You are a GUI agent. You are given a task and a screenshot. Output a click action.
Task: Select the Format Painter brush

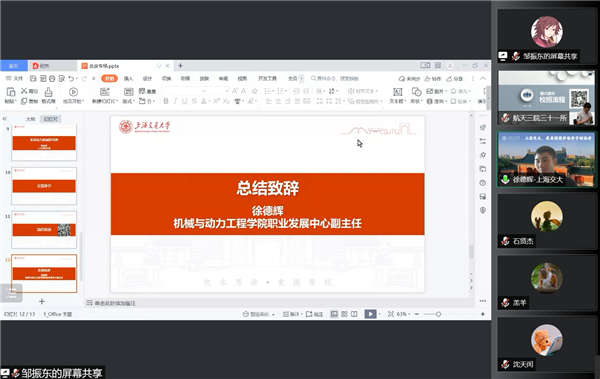[48, 92]
